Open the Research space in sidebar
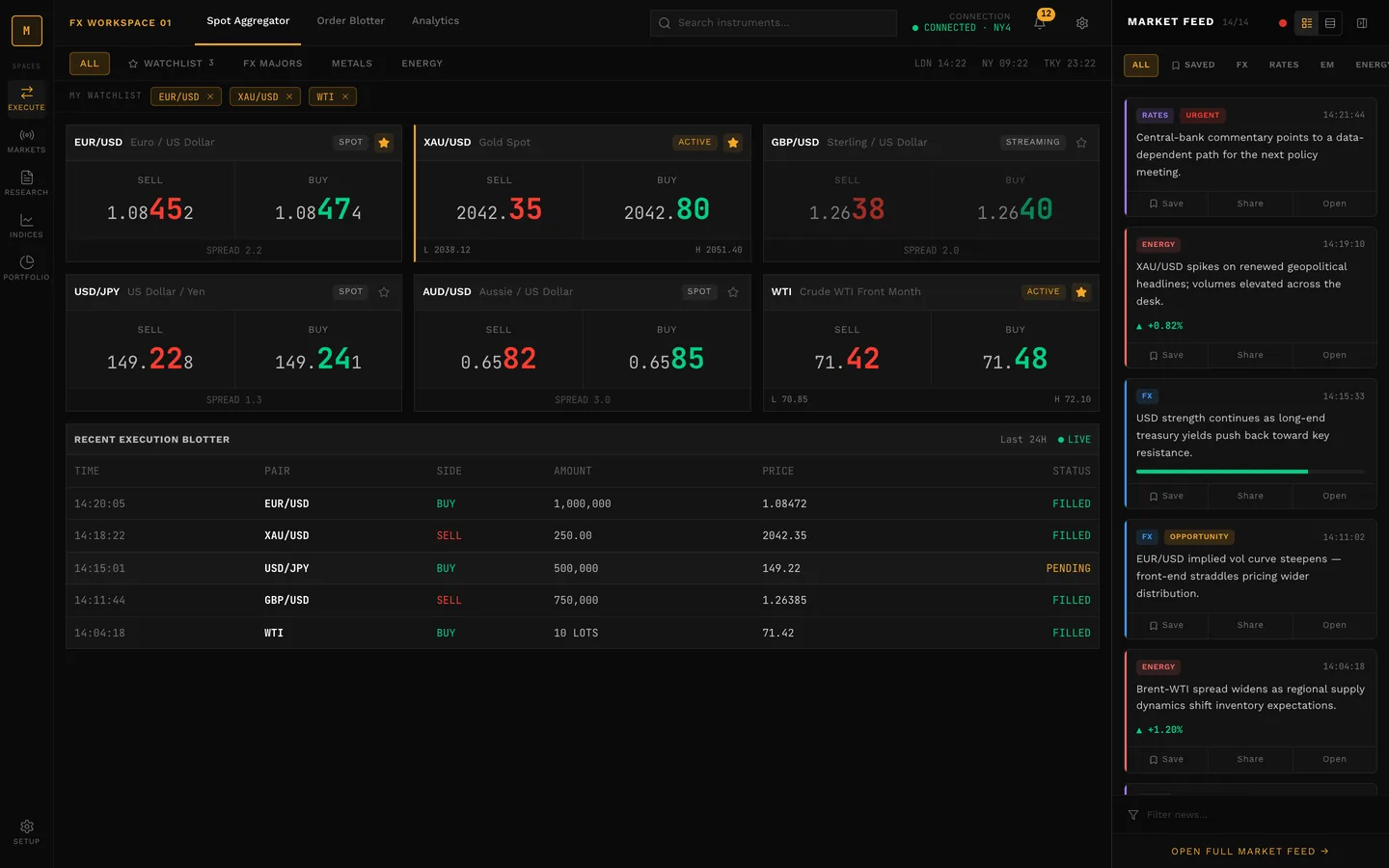 point(26,182)
